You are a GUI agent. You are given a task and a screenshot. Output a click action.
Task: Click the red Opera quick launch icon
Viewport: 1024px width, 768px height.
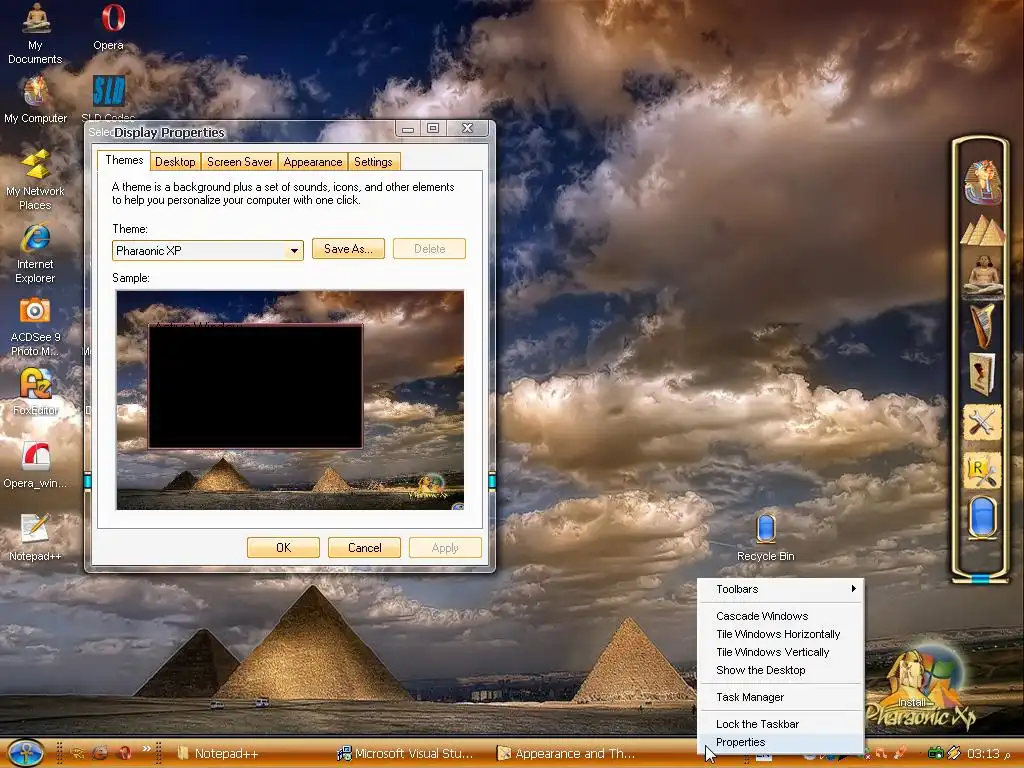click(124, 753)
